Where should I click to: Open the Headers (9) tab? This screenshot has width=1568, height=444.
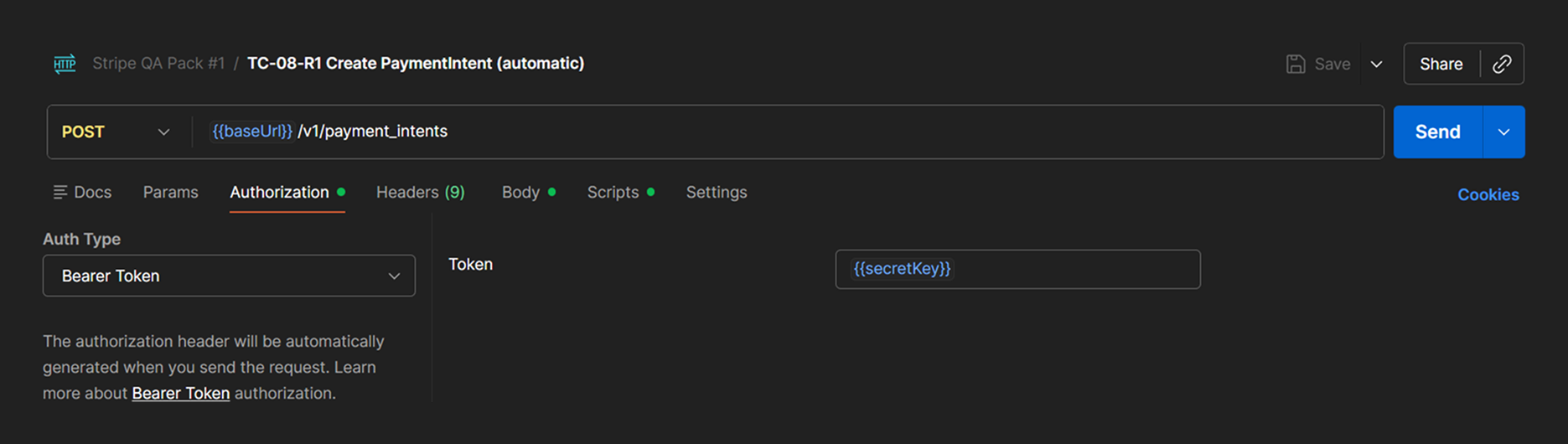point(420,193)
